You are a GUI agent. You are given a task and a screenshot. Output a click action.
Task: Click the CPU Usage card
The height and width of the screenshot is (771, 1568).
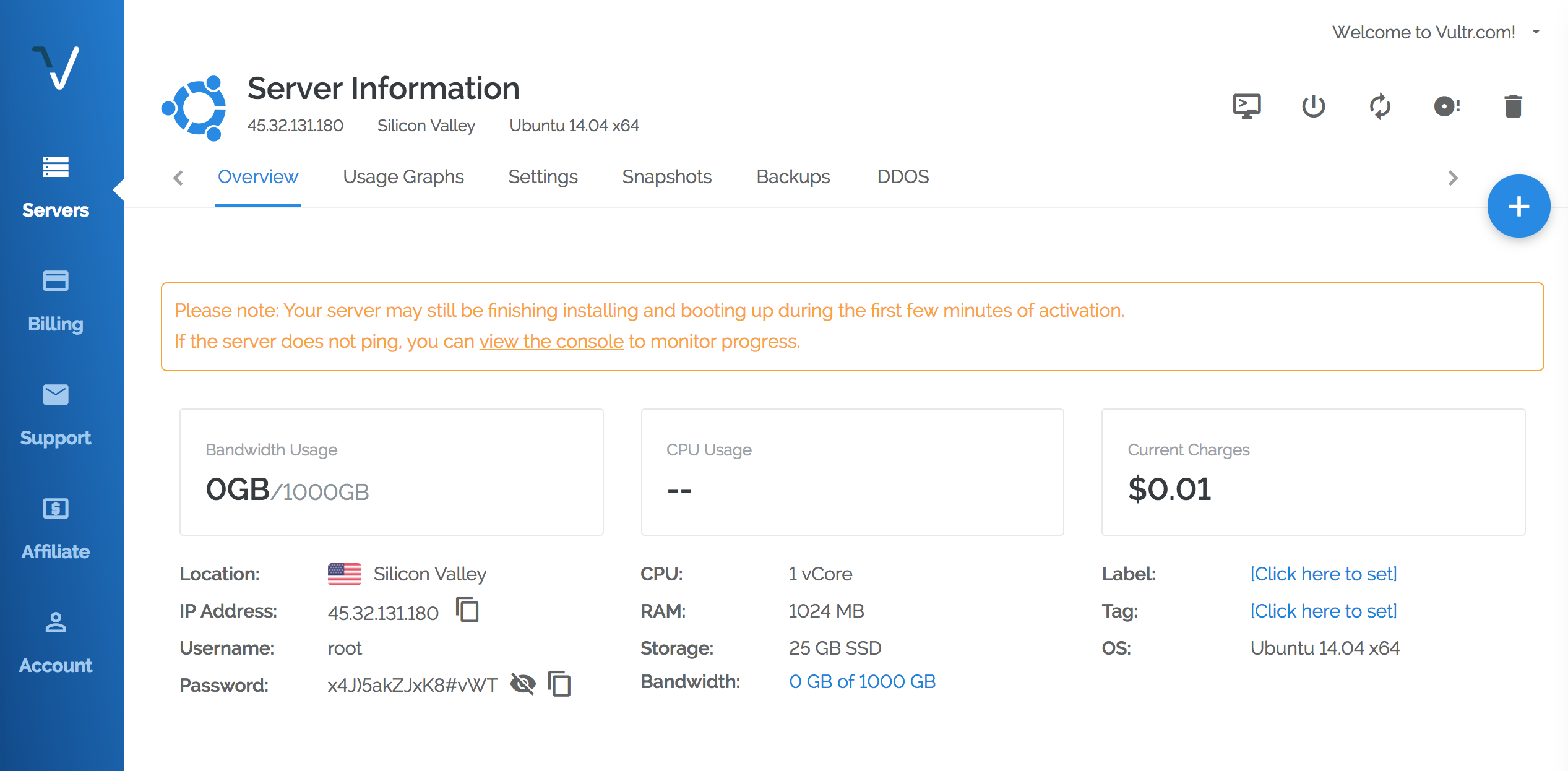pyautogui.click(x=853, y=472)
